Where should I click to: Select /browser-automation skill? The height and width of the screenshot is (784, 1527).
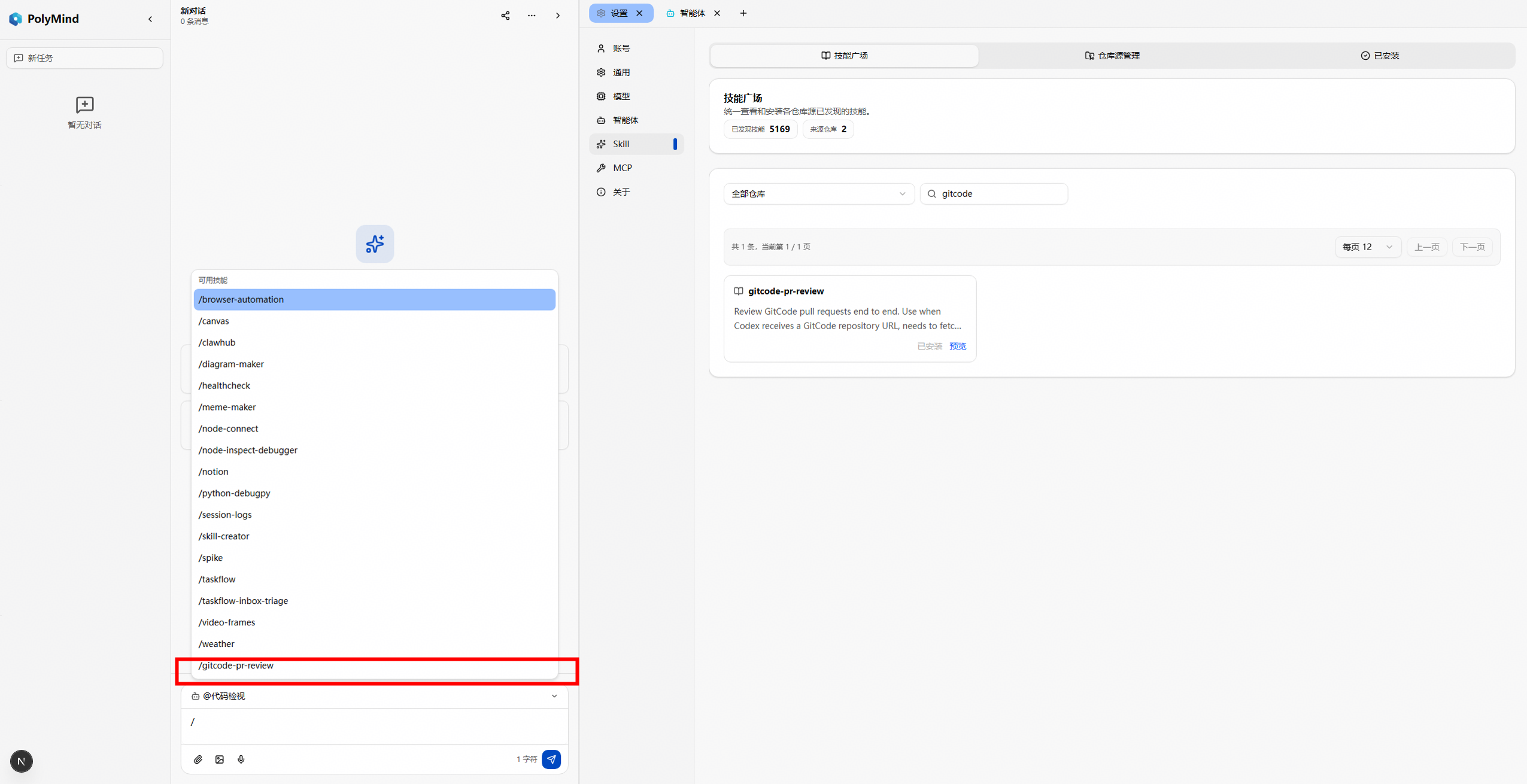point(375,300)
